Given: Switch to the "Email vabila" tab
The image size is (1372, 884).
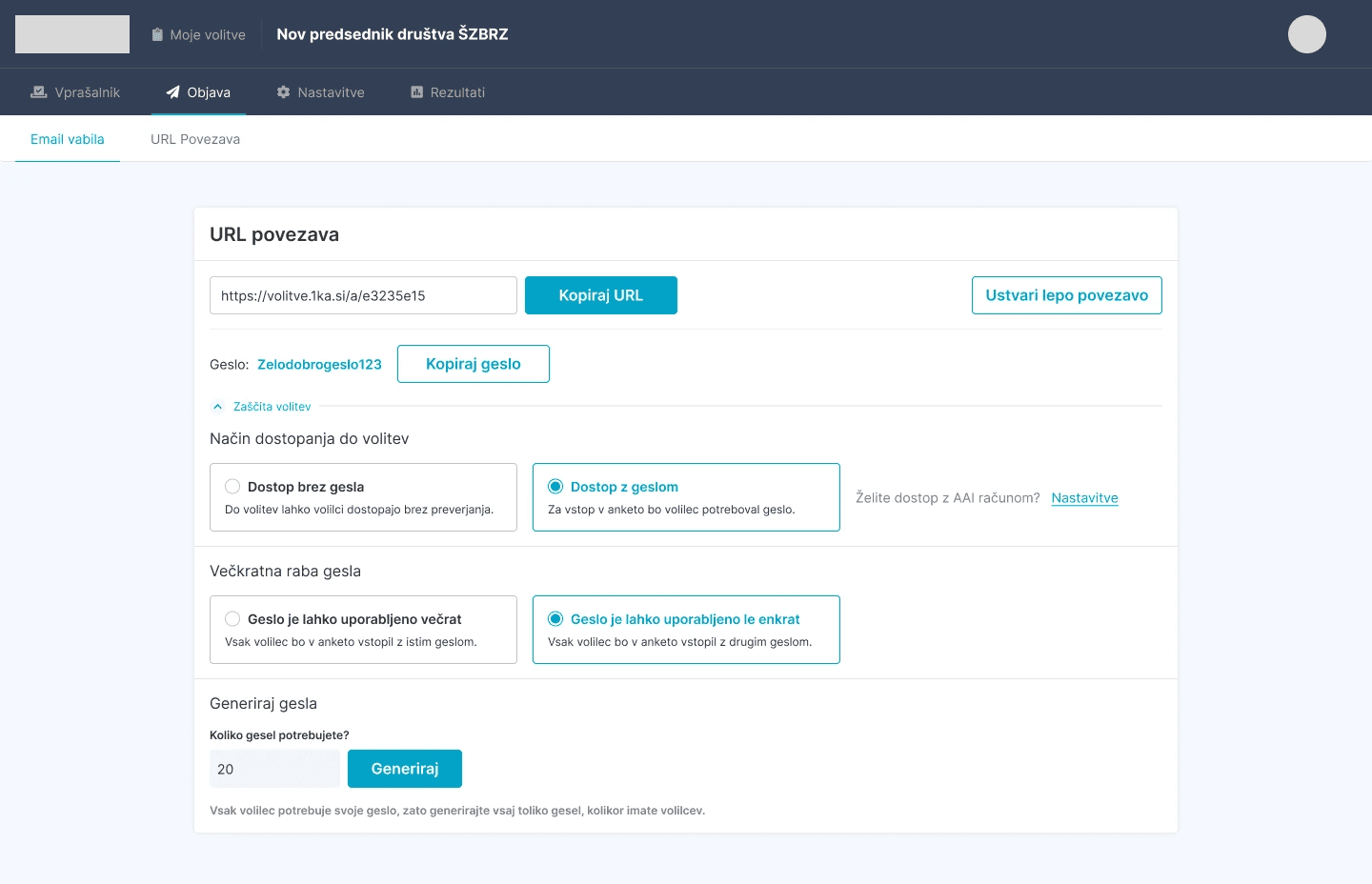Looking at the screenshot, I should point(68,138).
